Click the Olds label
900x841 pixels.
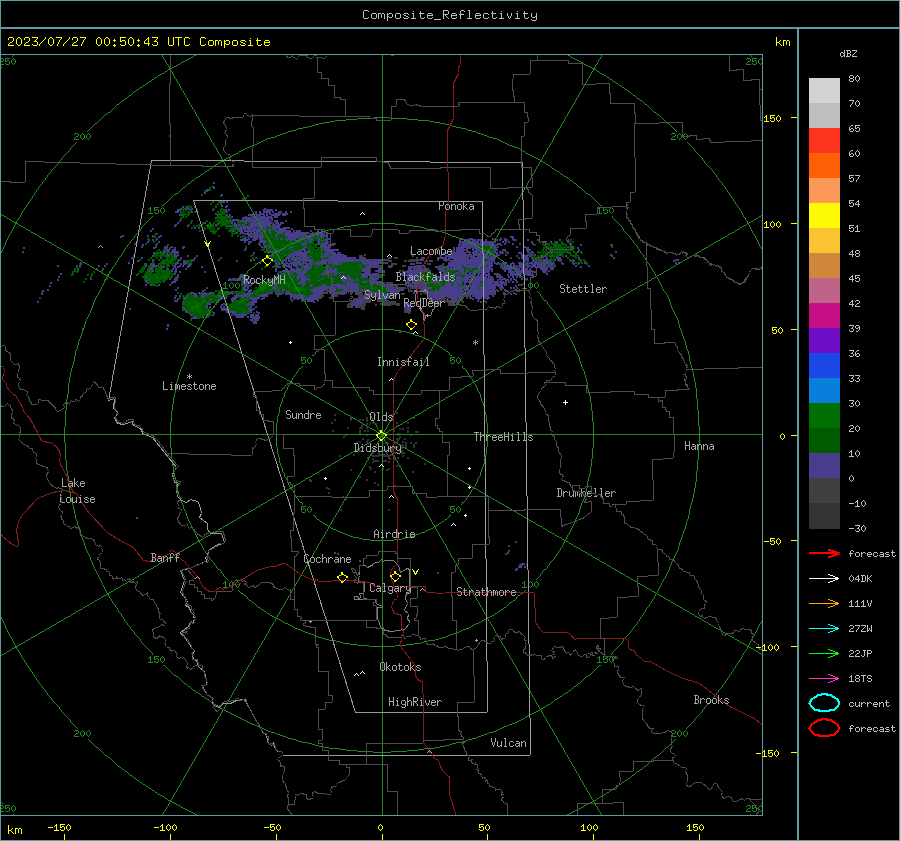tap(381, 417)
